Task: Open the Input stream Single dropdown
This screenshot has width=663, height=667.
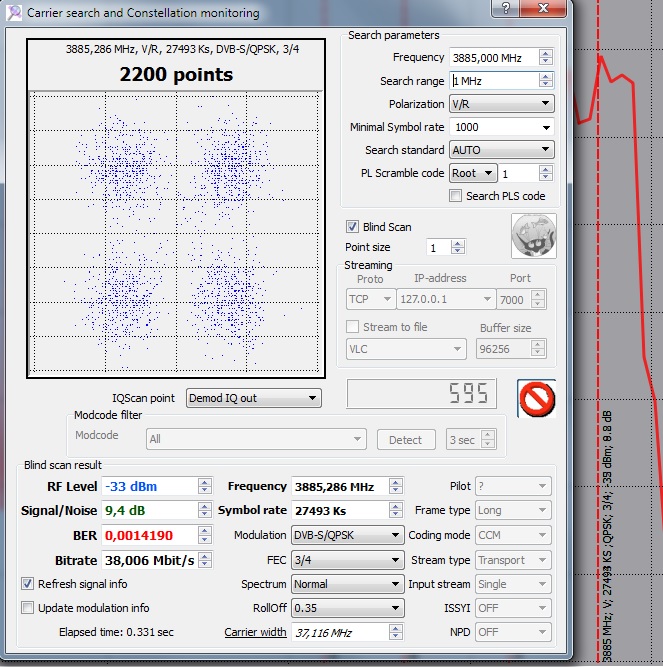Action: [x=513, y=584]
